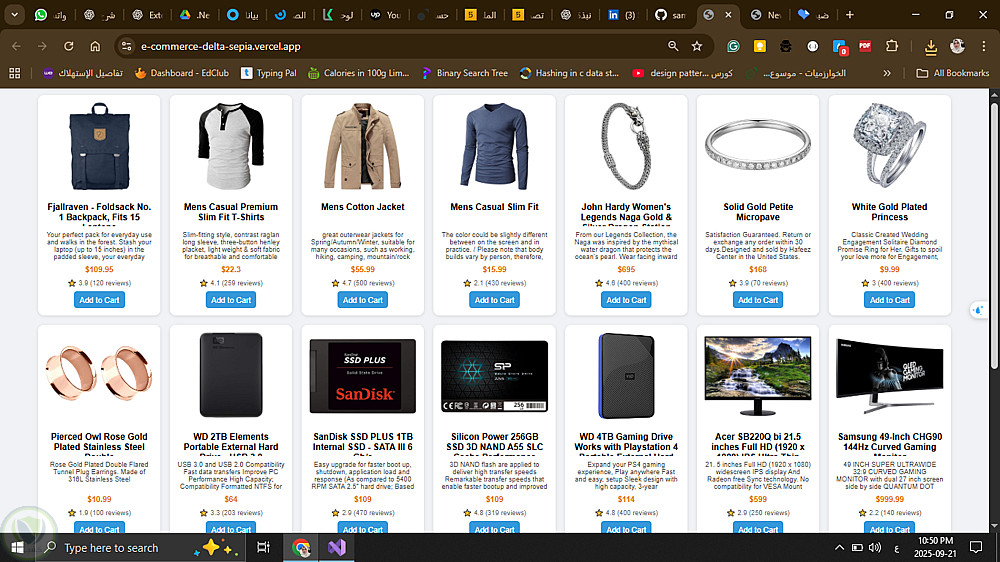
Task: Add Solid Gold Petite Micropave to cart
Action: click(x=758, y=300)
